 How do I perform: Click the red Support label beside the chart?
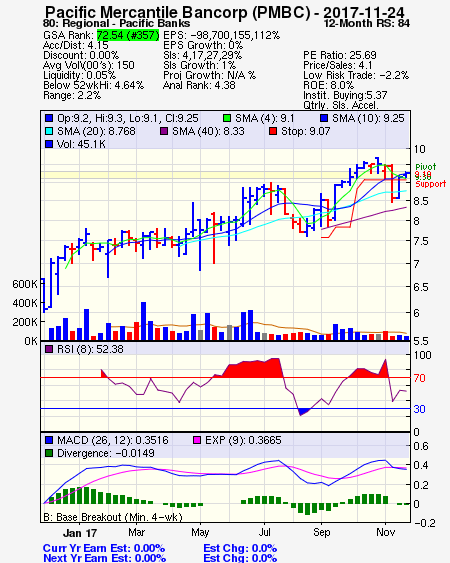pos(431,184)
